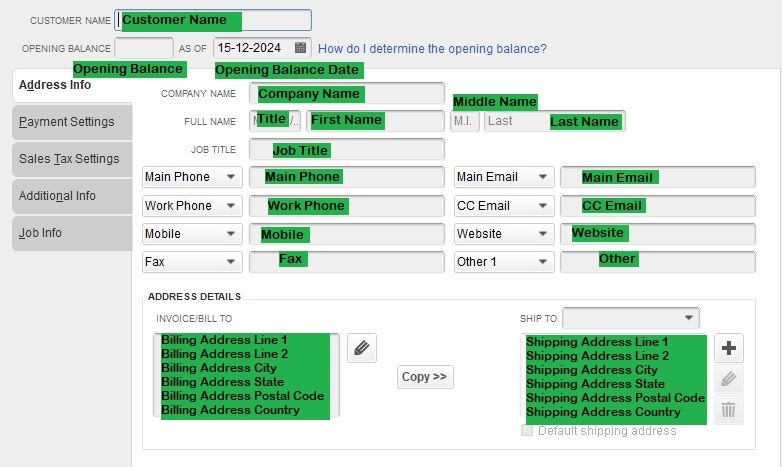Screen dimensions: 782x467
Task: Delete the shipping address with the trash icon
Action: click(x=729, y=411)
